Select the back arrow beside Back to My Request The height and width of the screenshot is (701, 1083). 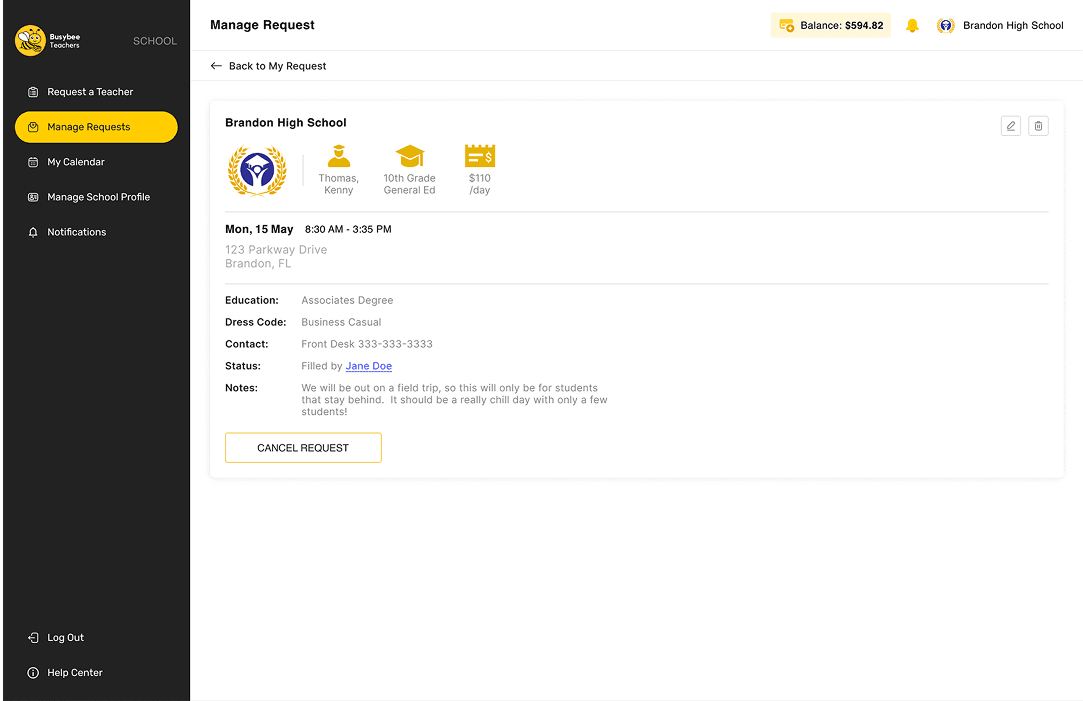(216, 65)
